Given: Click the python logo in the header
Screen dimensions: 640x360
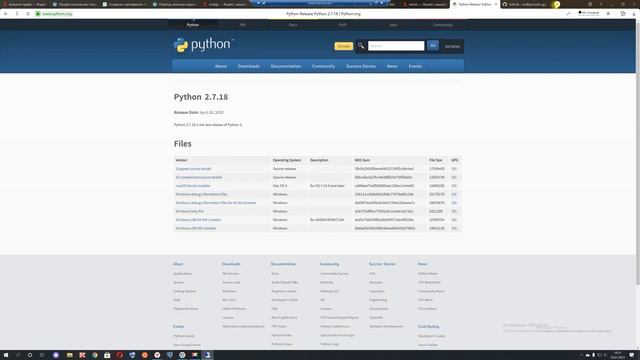Looking at the screenshot, I should coord(203,44).
